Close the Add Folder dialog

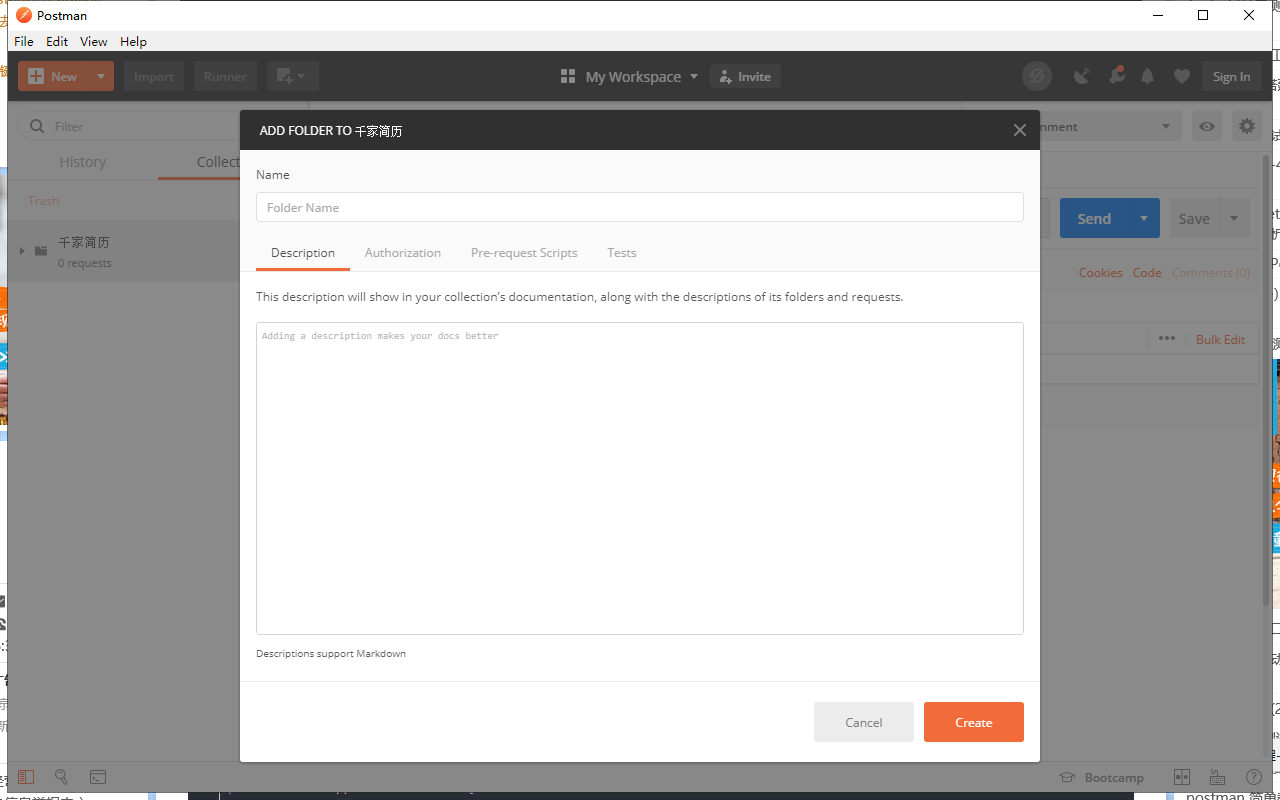pos(1020,130)
